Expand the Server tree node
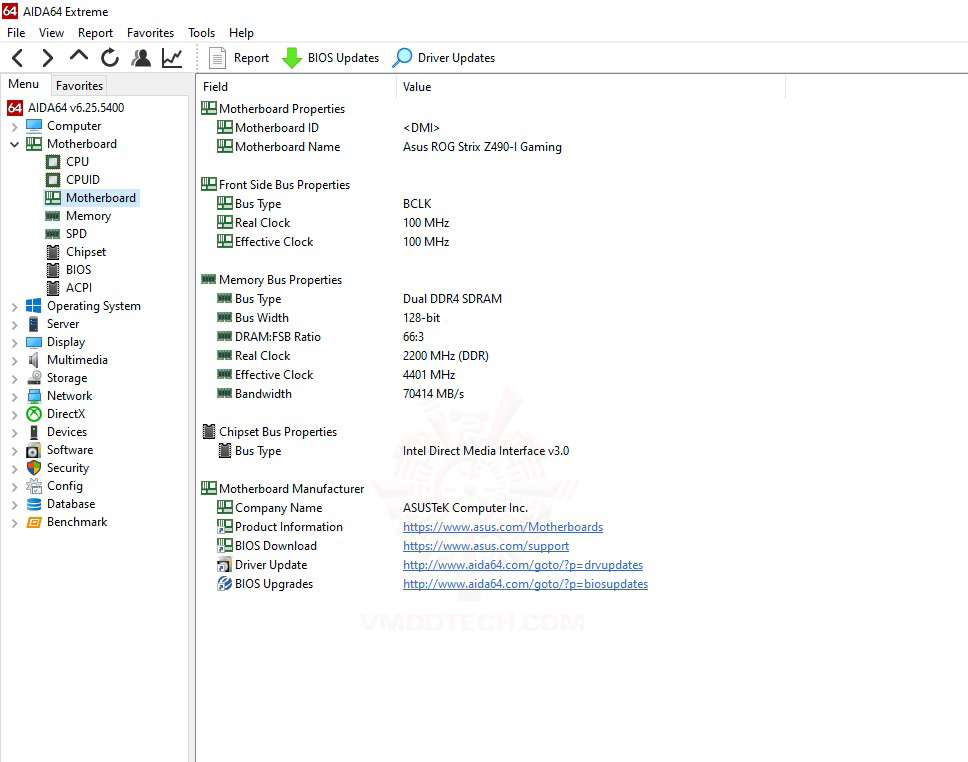The height and width of the screenshot is (762, 968). click(14, 325)
